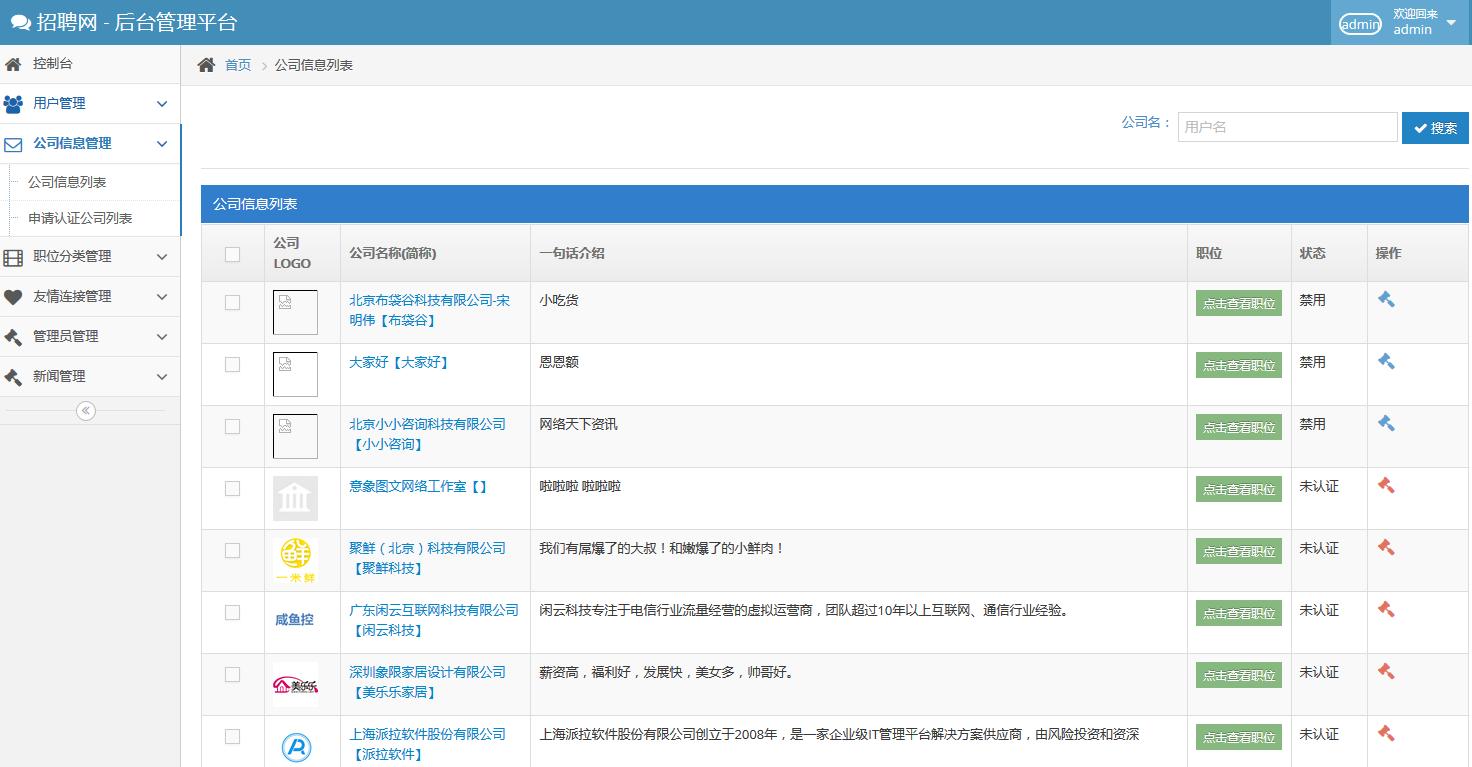Click the red gavel icon for 聚鲜科技 row
1472x767 pixels.
1386,547
